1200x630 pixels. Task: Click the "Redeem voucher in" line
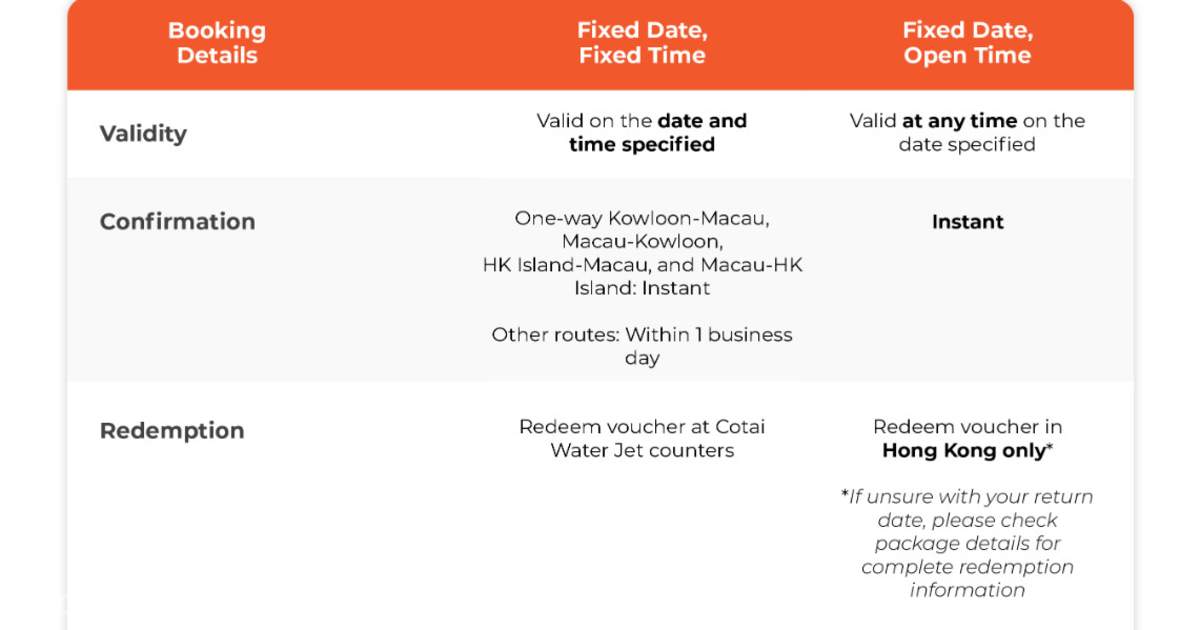tap(967, 427)
